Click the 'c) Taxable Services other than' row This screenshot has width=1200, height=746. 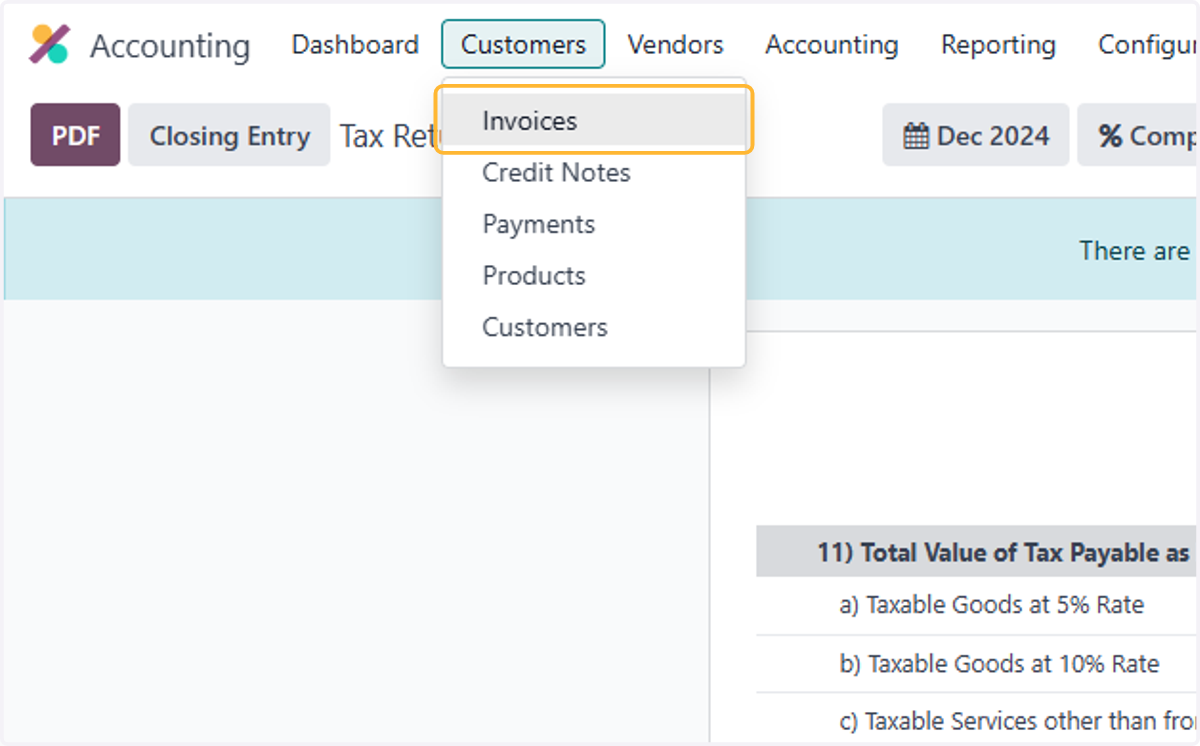[978, 720]
